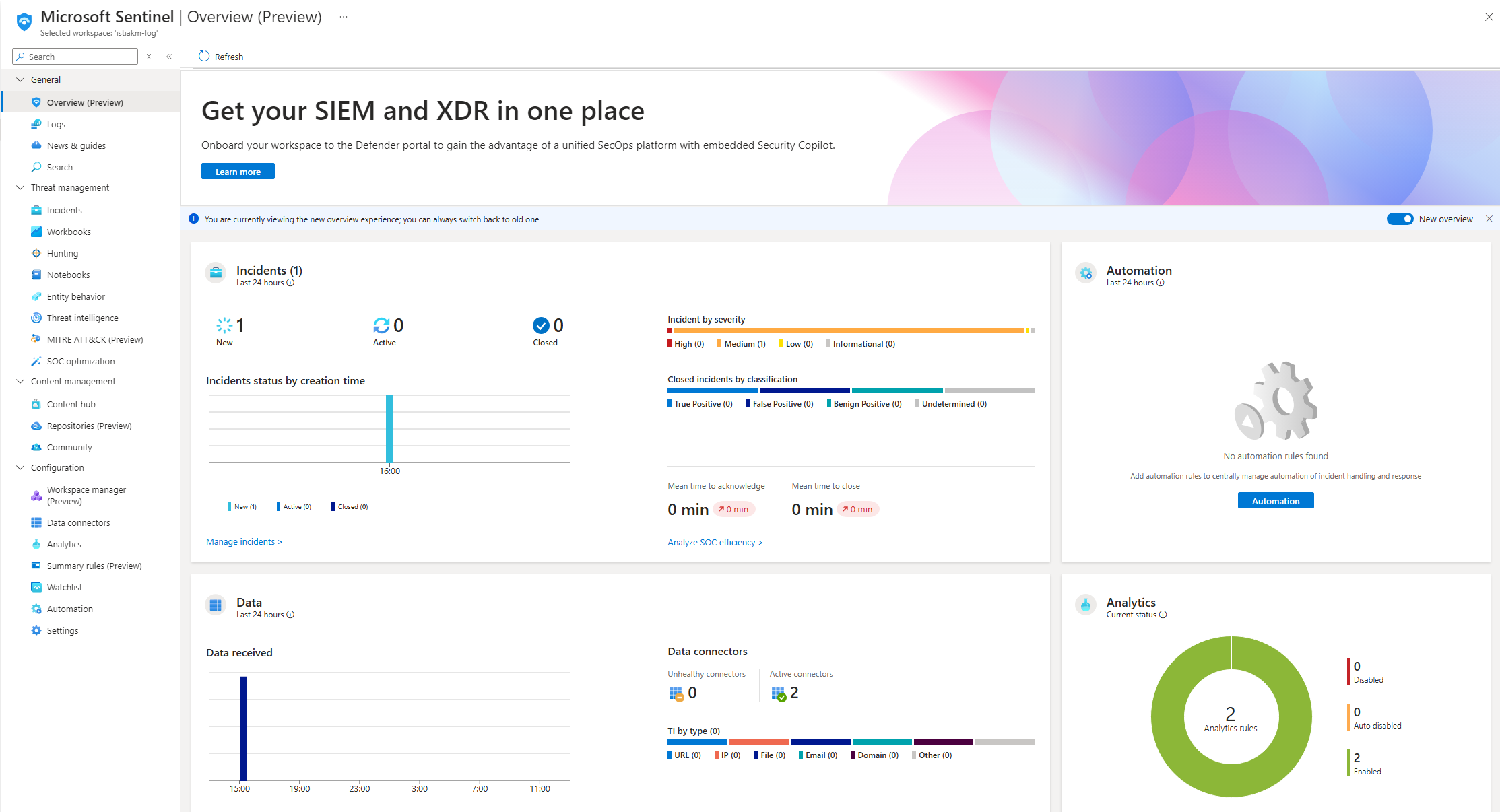Click the Refresh button label

coord(229,57)
